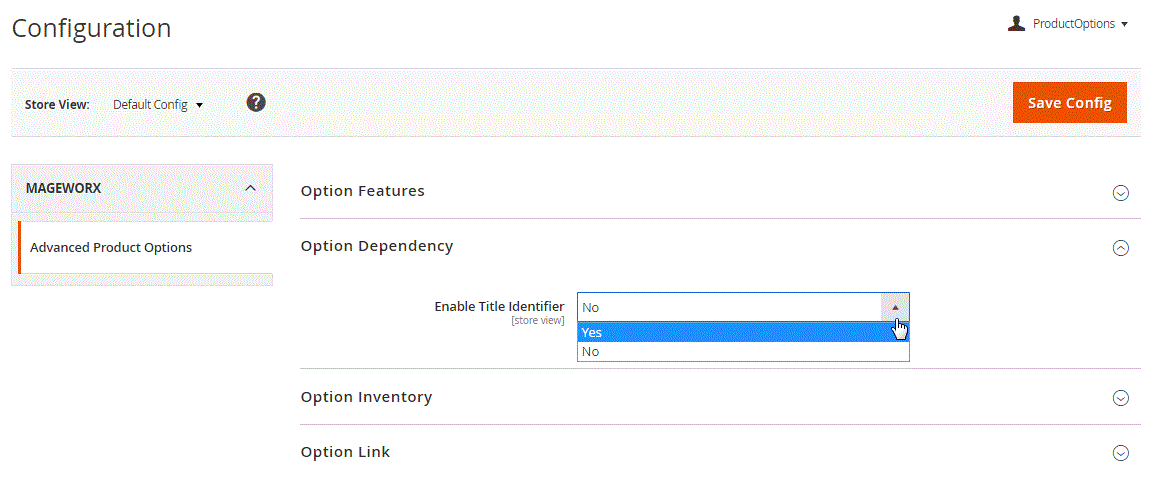The height and width of the screenshot is (490, 1153).
Task: Open the Option Link section title
Action: [345, 452]
